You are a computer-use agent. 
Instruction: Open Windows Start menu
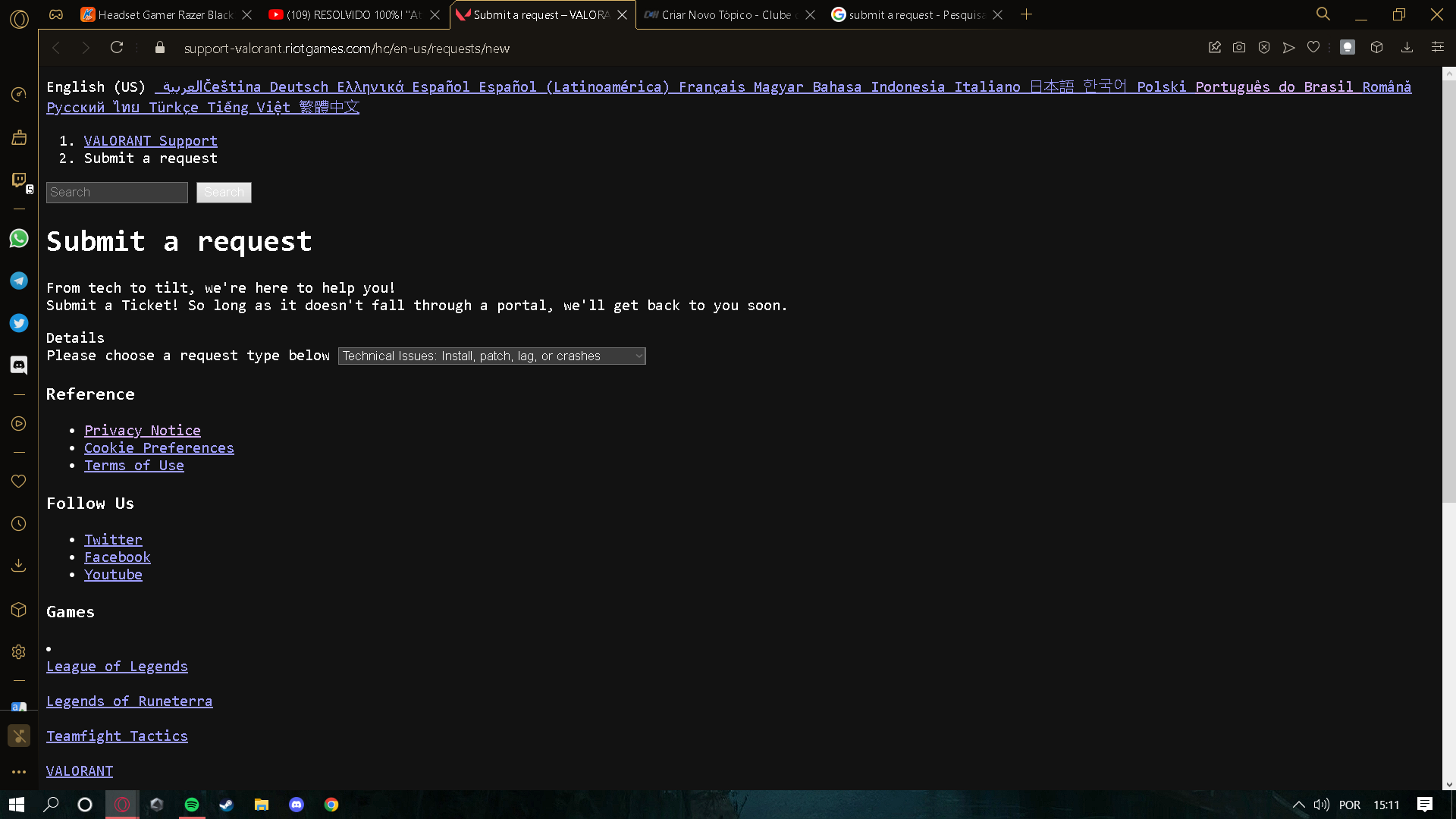click(x=17, y=805)
